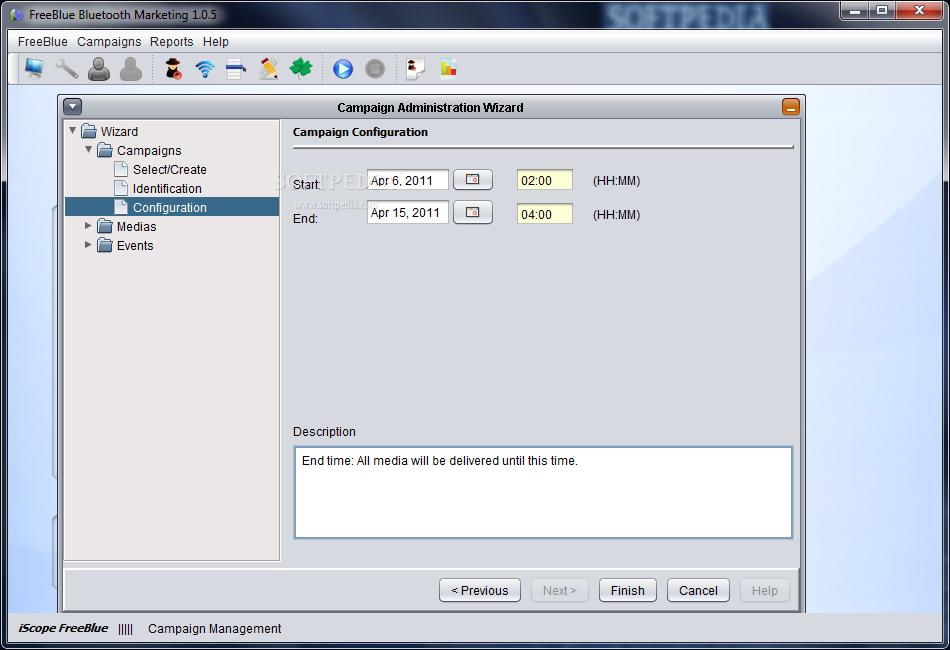This screenshot has width=950, height=650.
Task: Click the dark user silhouette icon
Action: click(99, 68)
